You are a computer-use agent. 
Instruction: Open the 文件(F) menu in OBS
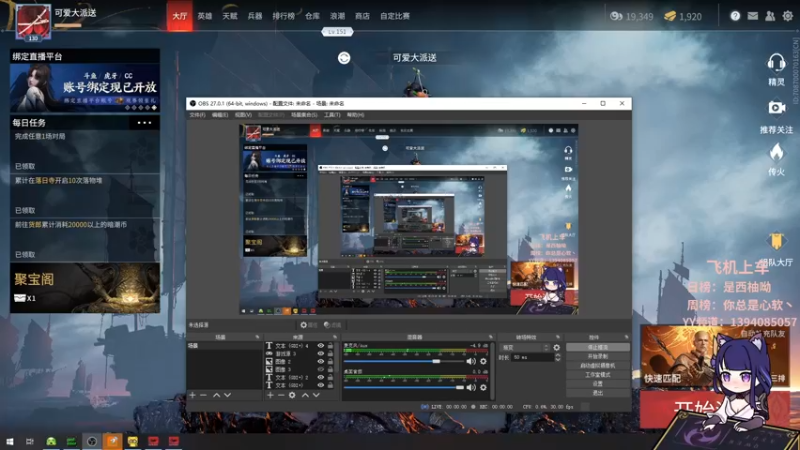pyautogui.click(x=197, y=115)
